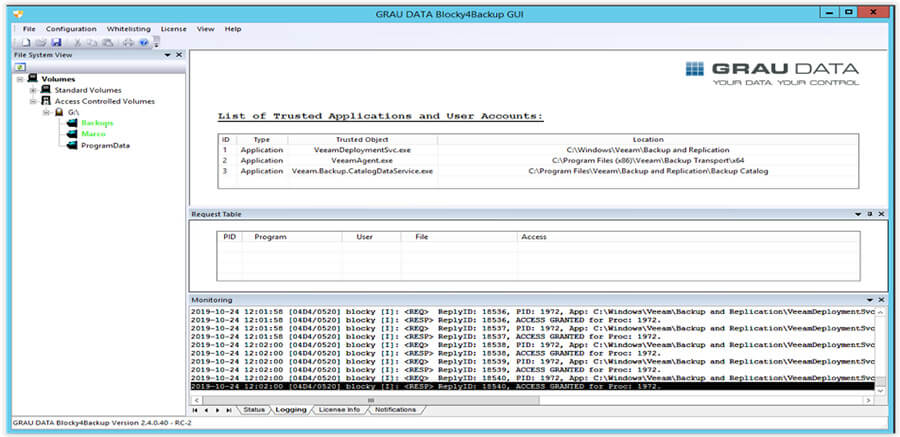Close the Monitoring panel

pos(881,300)
